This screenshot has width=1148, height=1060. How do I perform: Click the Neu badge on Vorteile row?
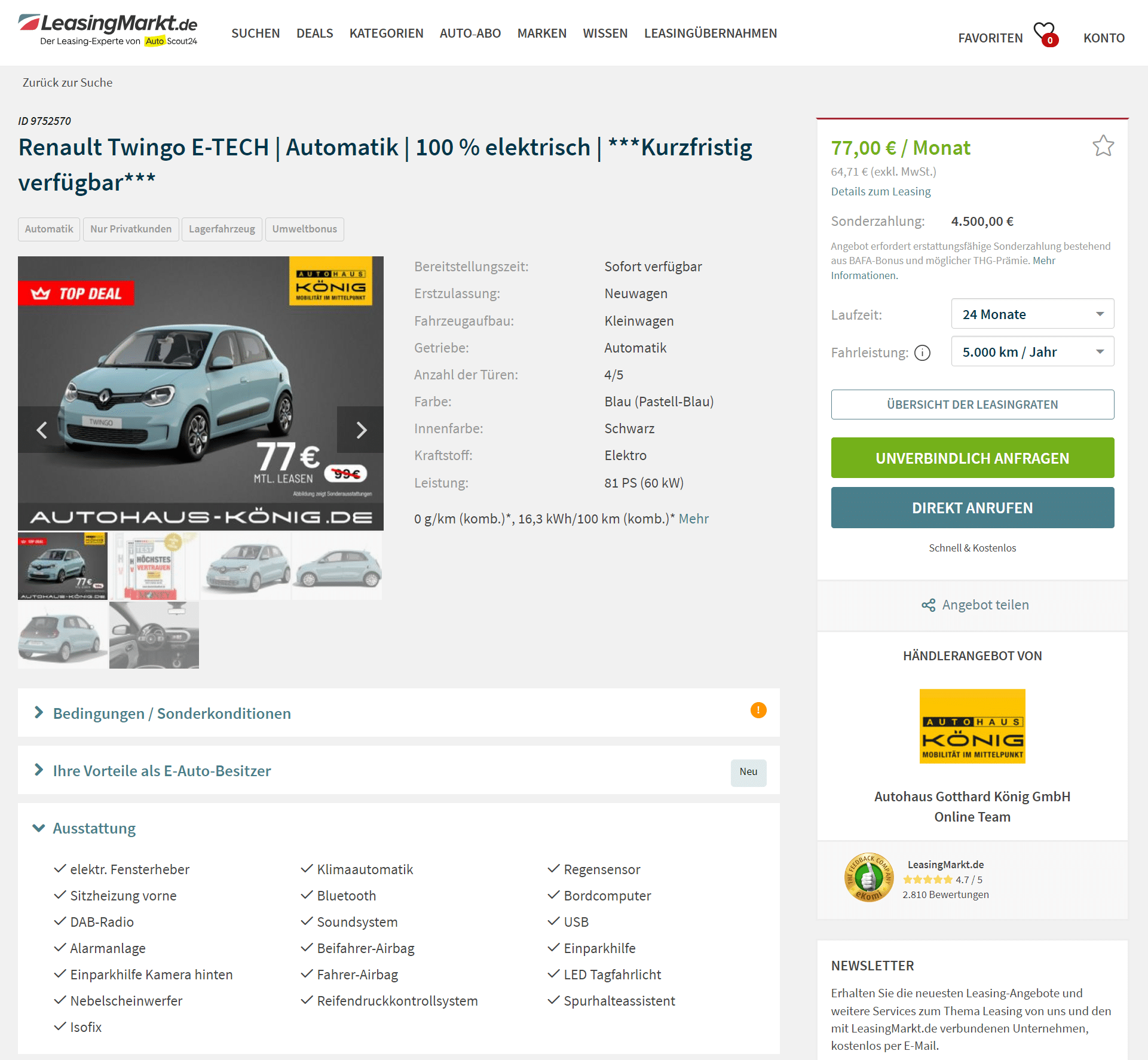(748, 772)
